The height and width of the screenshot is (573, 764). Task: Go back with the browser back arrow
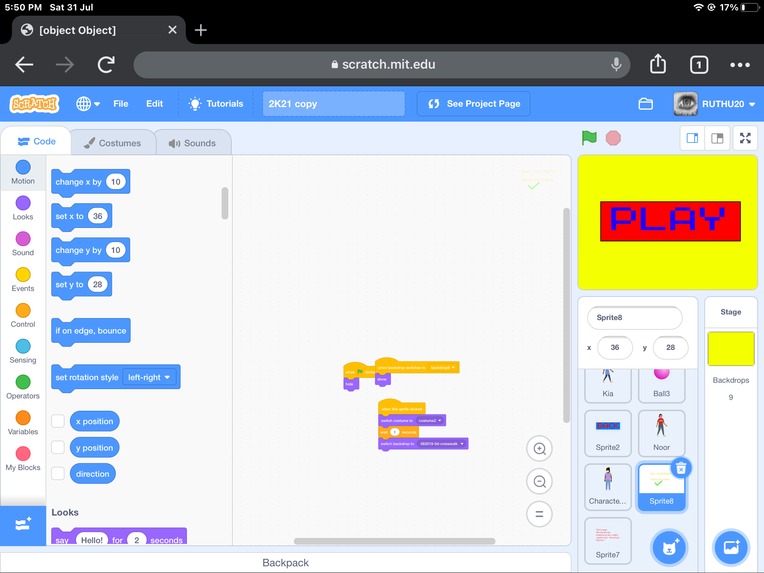[x=24, y=64]
